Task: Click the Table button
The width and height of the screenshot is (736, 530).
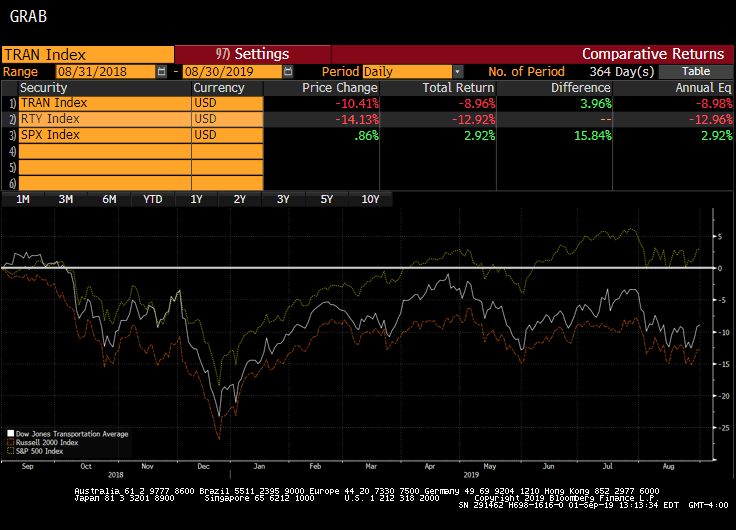Action: tap(696, 71)
